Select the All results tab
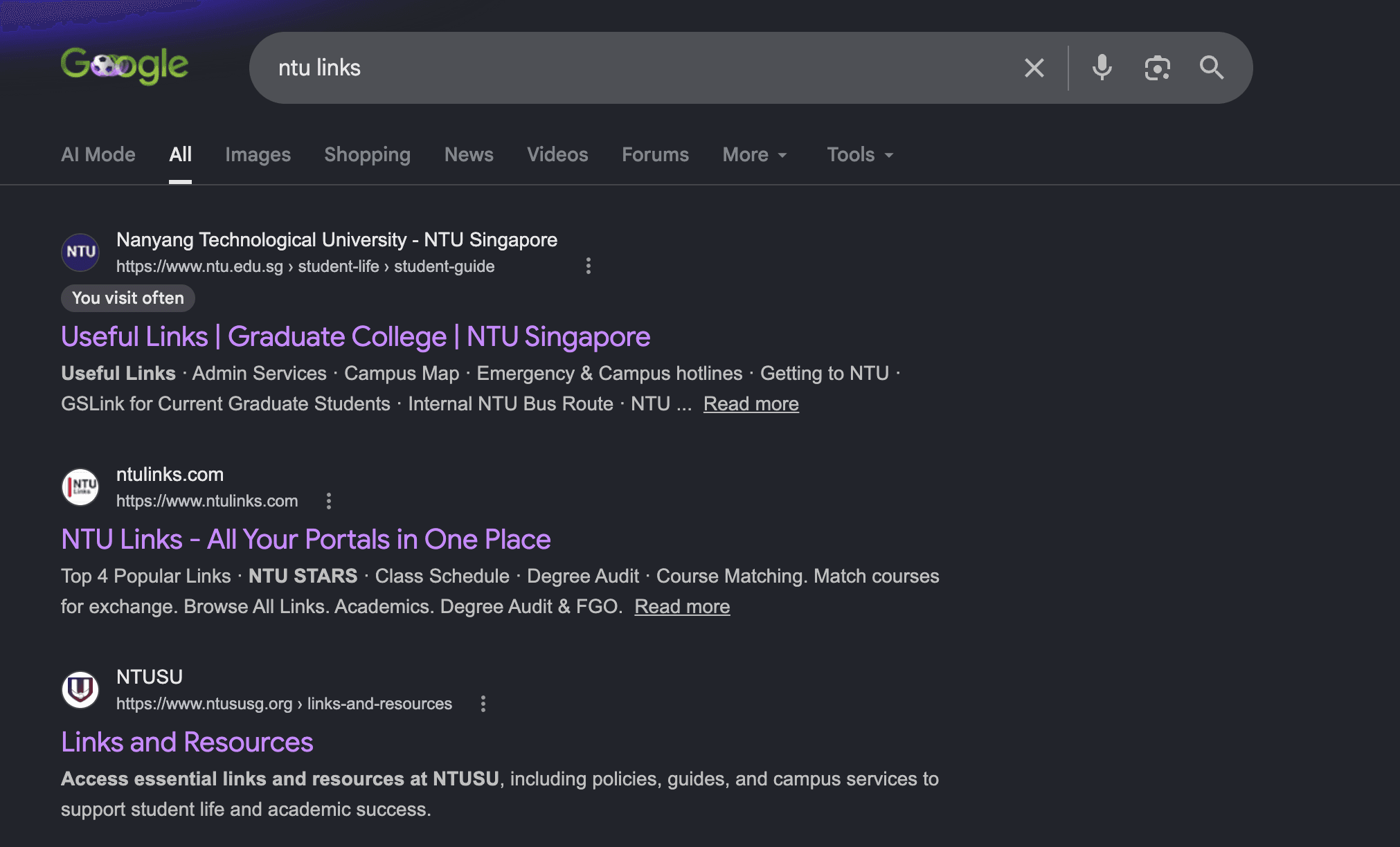Screen dimensions: 1400x847 (180, 154)
